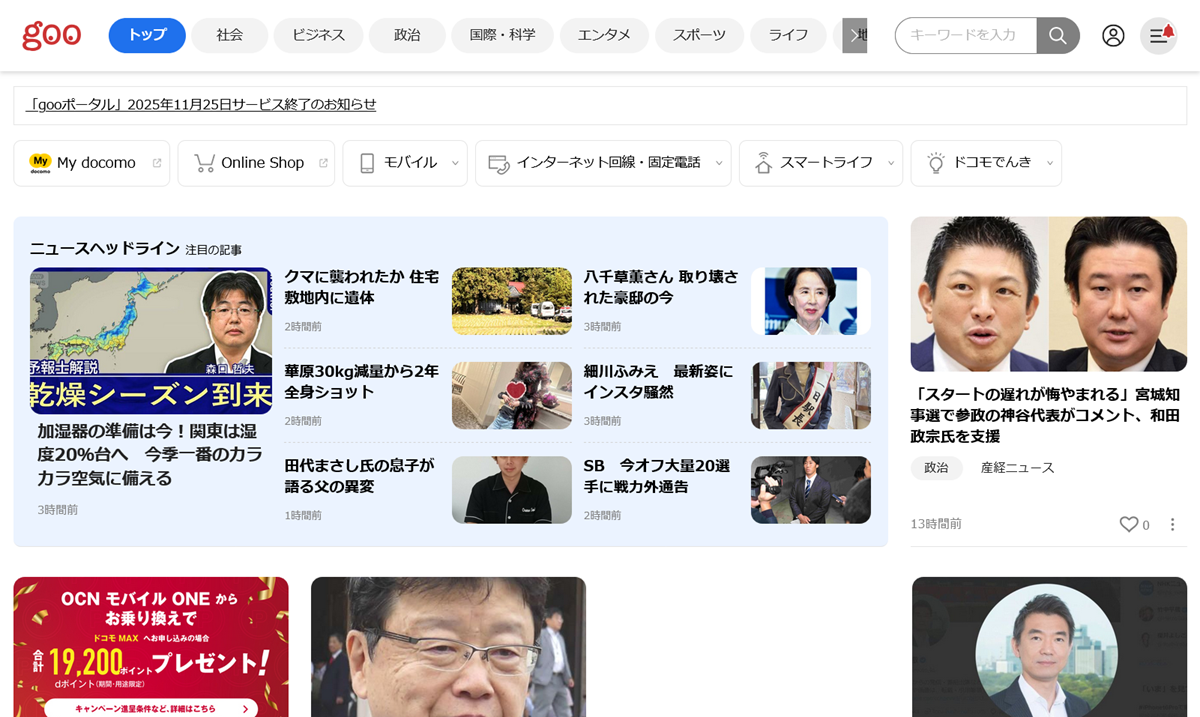Open the 細川ふみえ headline
Viewport: 1200px width, 717px height.
658,382
